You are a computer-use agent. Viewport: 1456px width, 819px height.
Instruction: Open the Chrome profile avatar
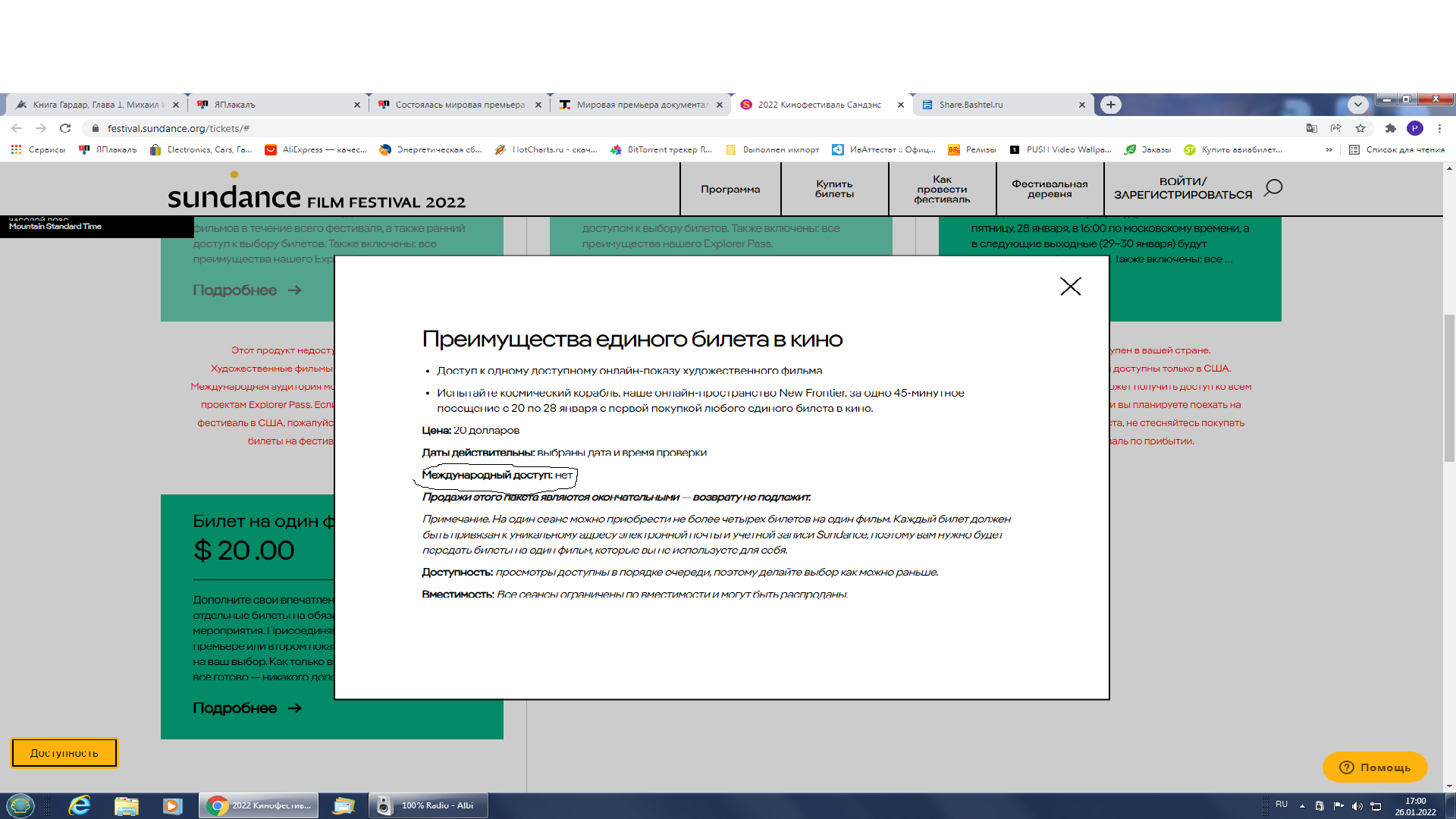tap(1415, 128)
